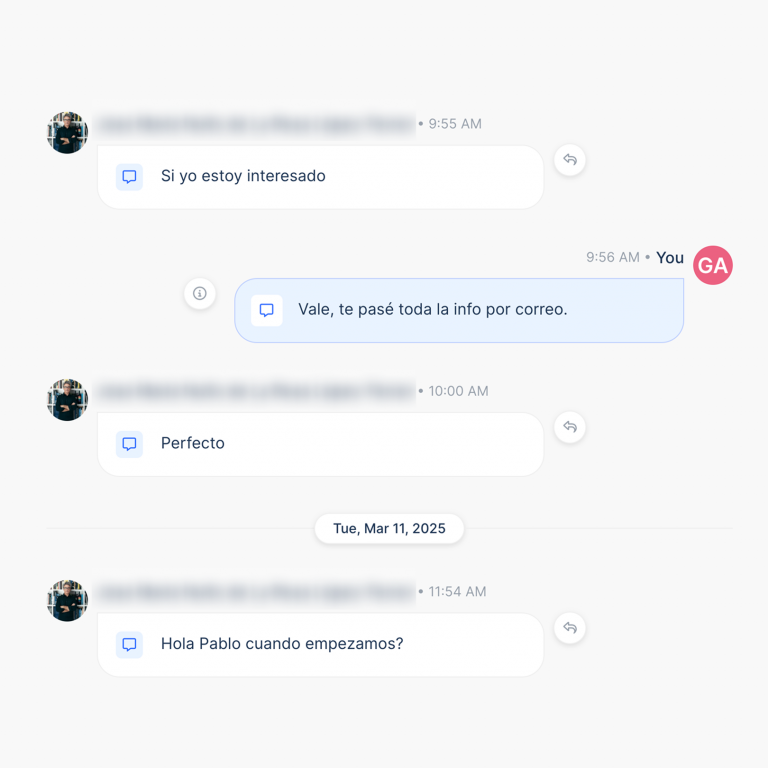Open sender's profile photo at 11:54 AM

point(67,601)
